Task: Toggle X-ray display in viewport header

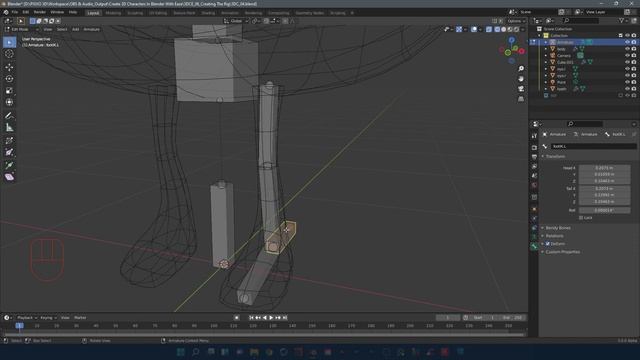Action: click(489, 29)
